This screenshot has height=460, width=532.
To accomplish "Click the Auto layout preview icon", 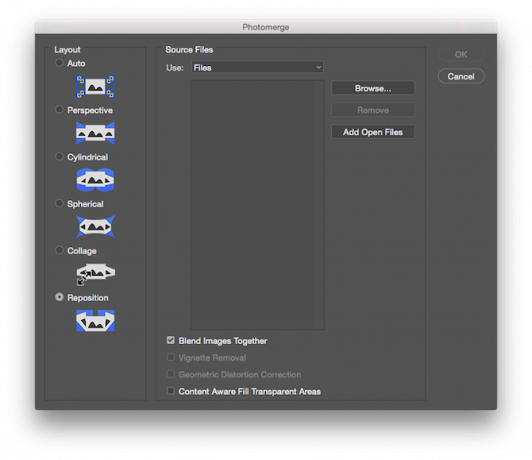I will 95,87.
